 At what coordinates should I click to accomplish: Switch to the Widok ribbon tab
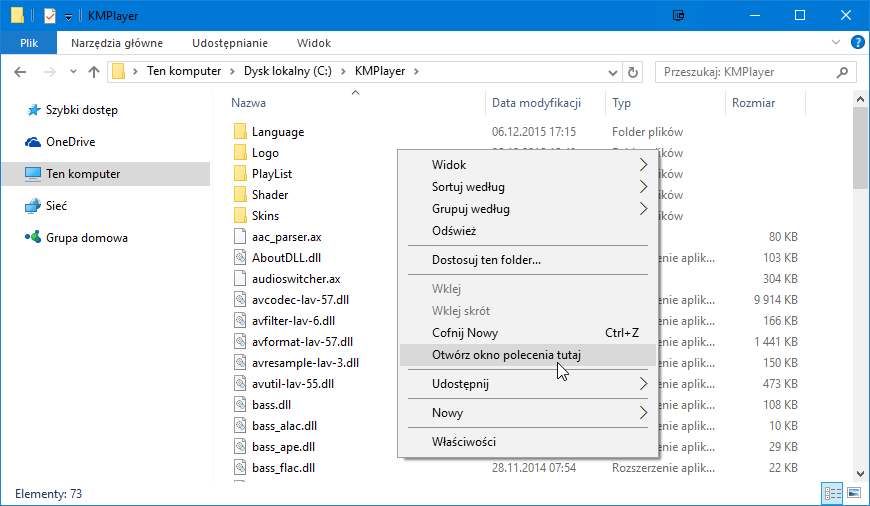[313, 43]
